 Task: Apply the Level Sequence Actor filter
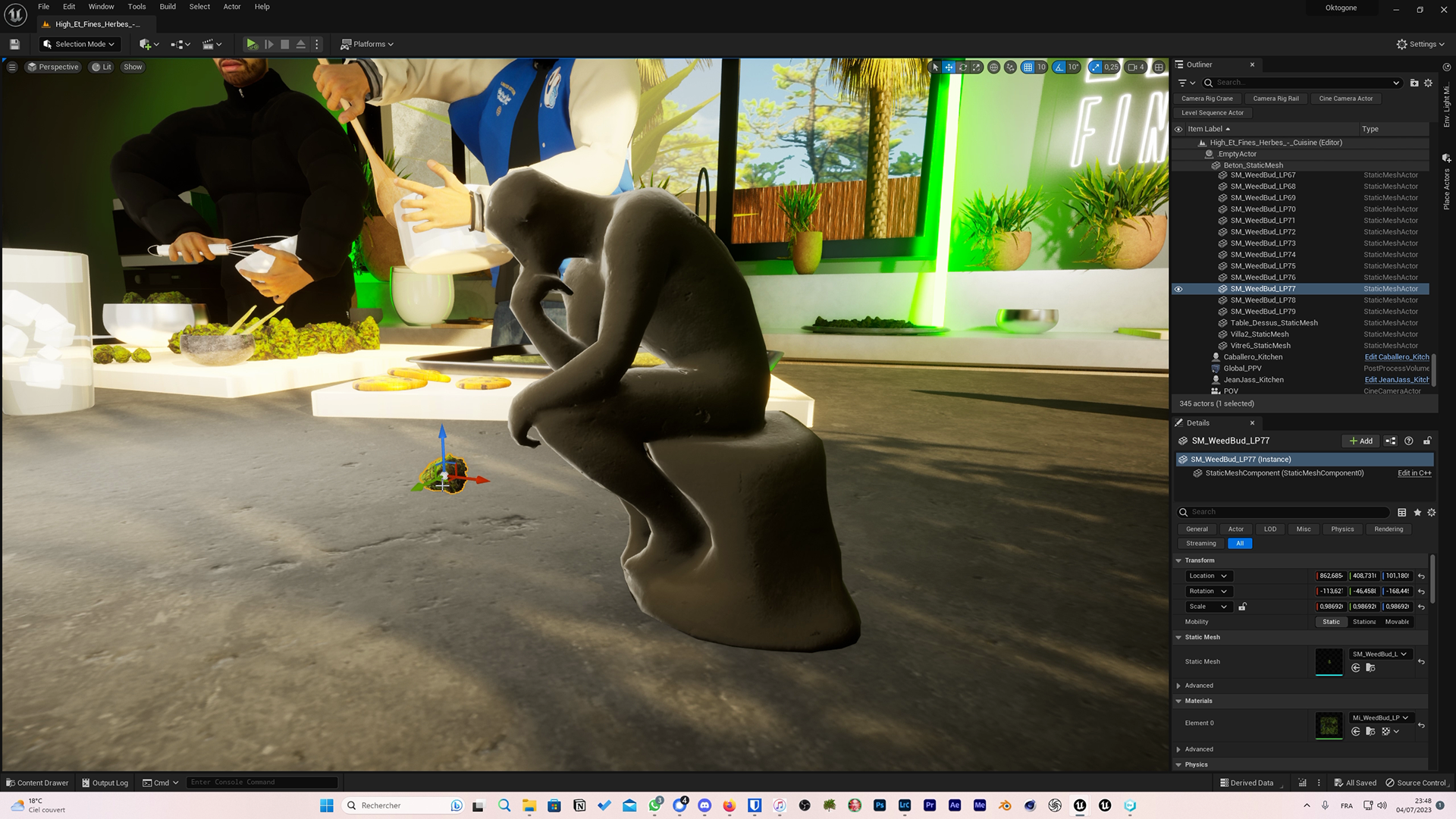pos(1213,113)
